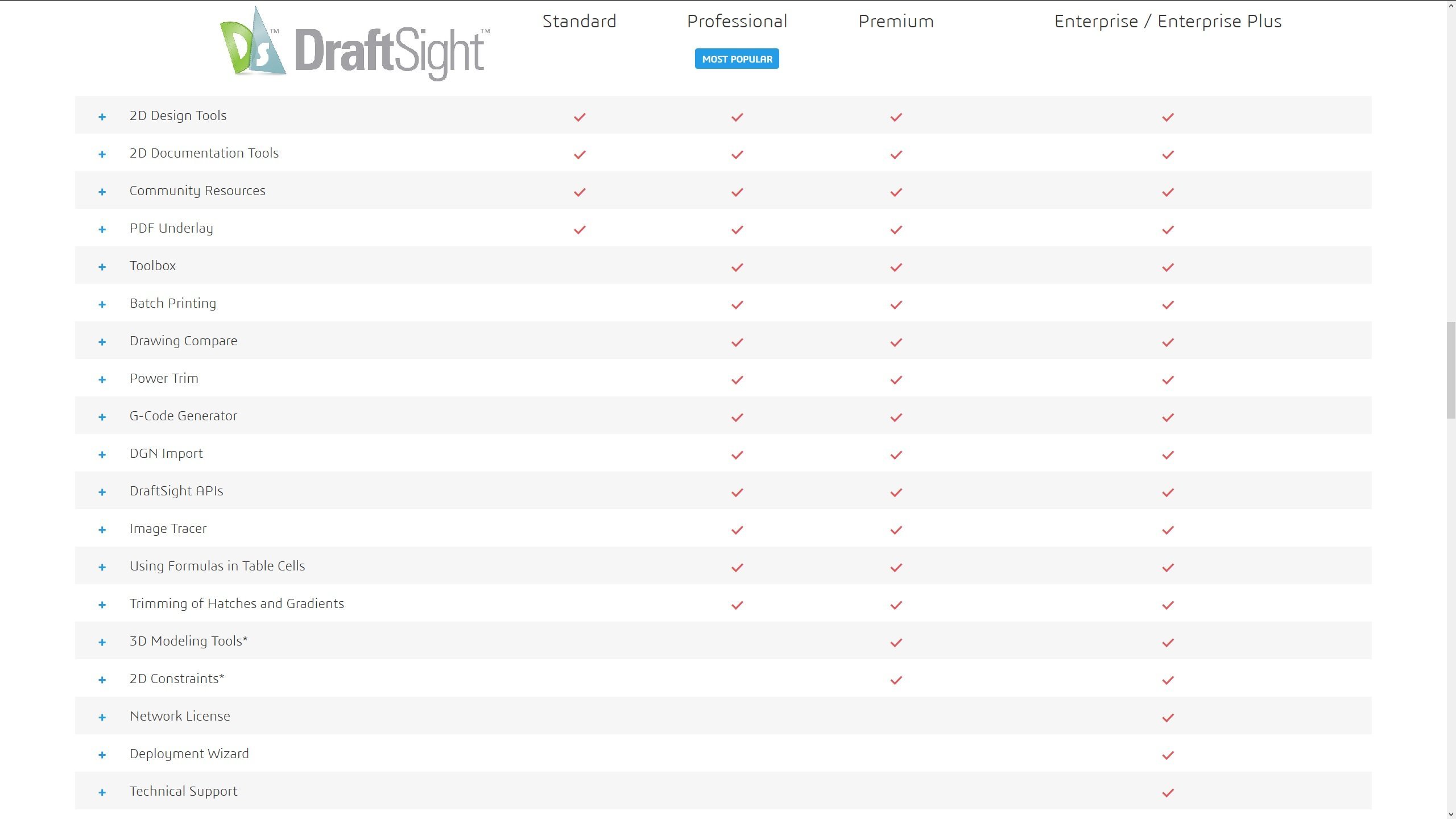The width and height of the screenshot is (1456, 819).
Task: Click Trimming of Hatches and Gradients label
Action: click(237, 603)
